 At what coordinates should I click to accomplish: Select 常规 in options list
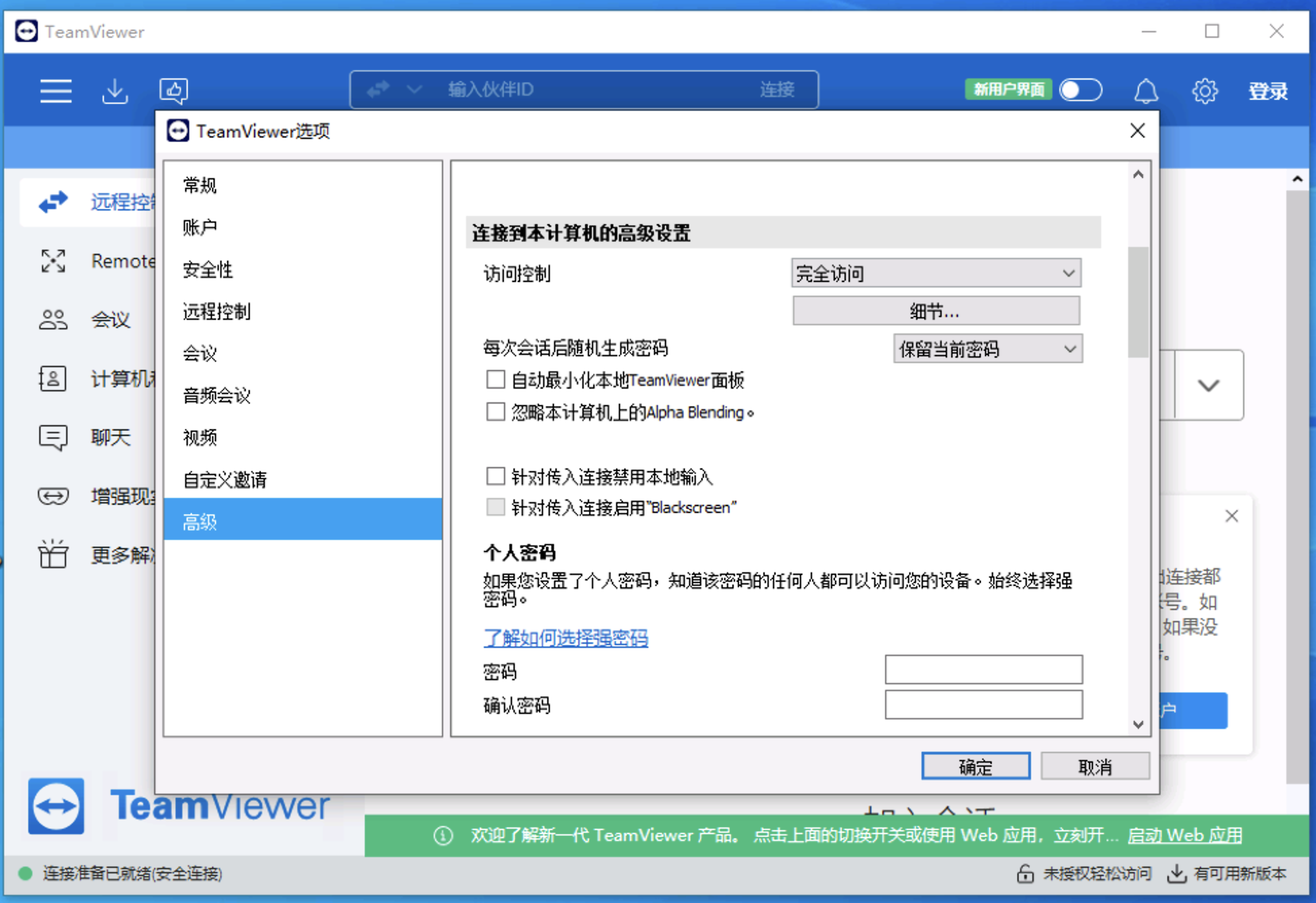303,185
